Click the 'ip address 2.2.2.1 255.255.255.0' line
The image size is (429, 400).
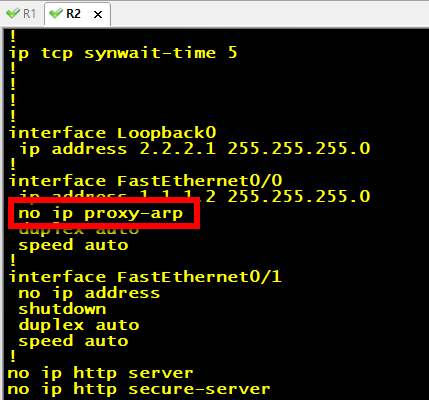[x=194, y=149]
